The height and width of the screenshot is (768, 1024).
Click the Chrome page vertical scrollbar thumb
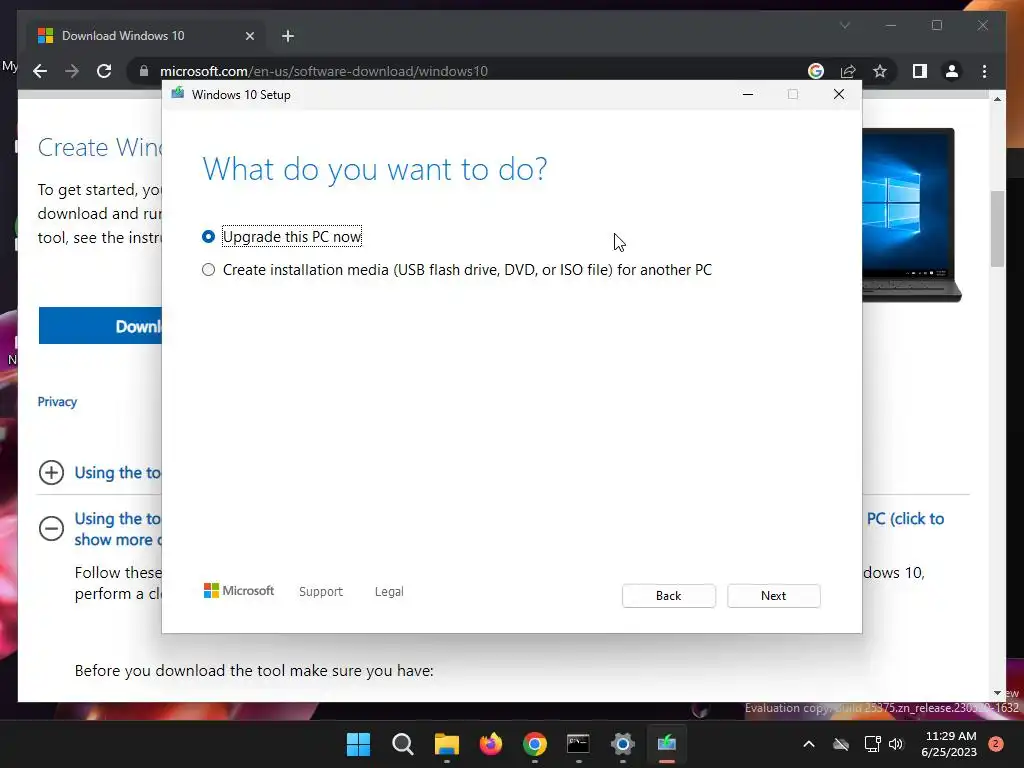[x=997, y=229]
